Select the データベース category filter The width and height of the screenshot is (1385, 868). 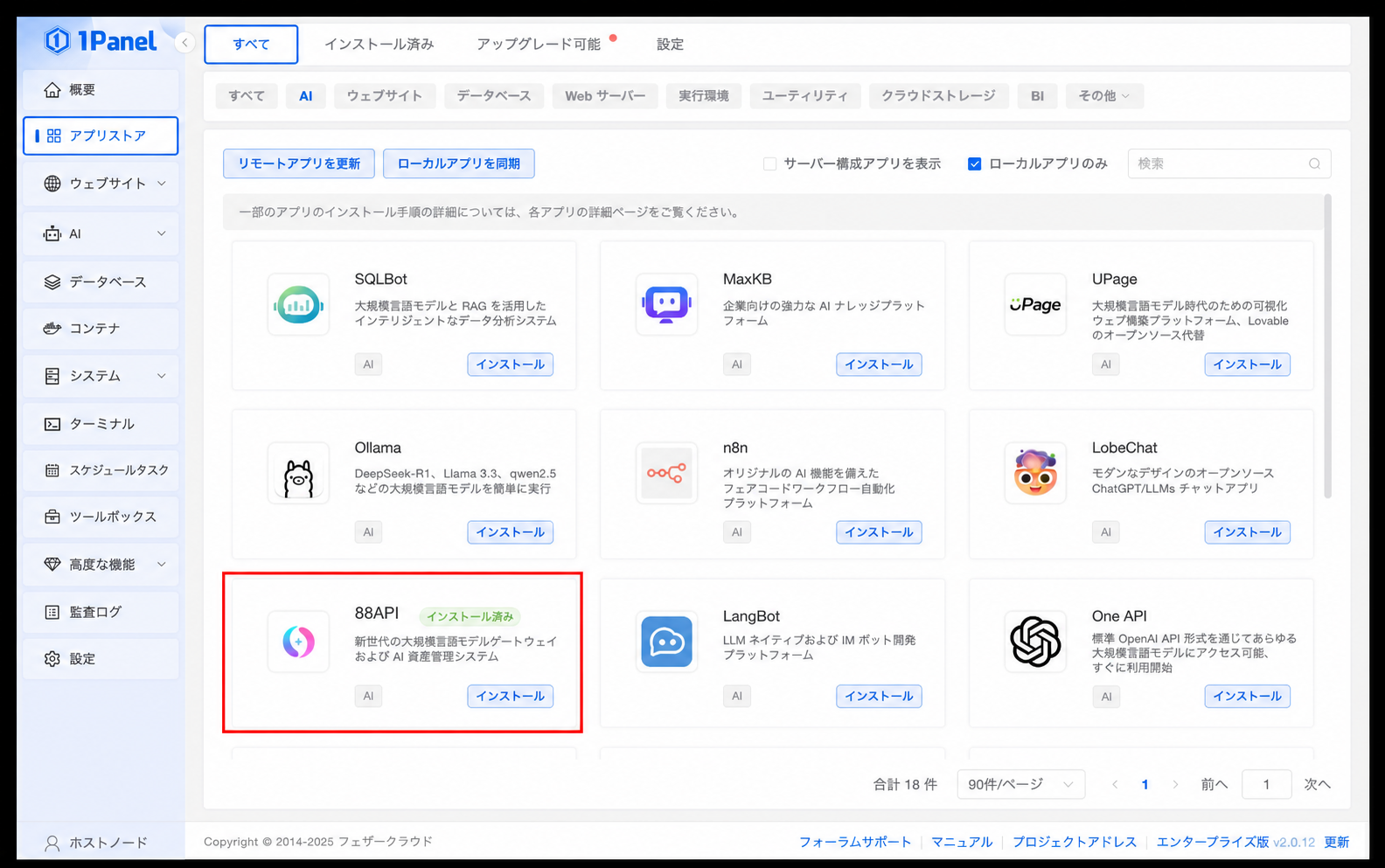tap(494, 96)
